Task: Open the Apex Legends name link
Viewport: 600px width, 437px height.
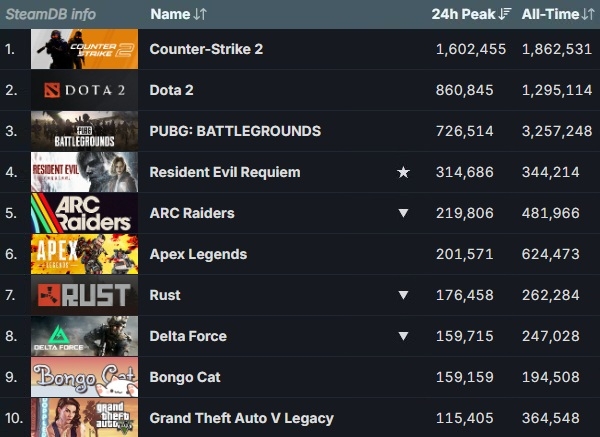Action: coord(198,254)
